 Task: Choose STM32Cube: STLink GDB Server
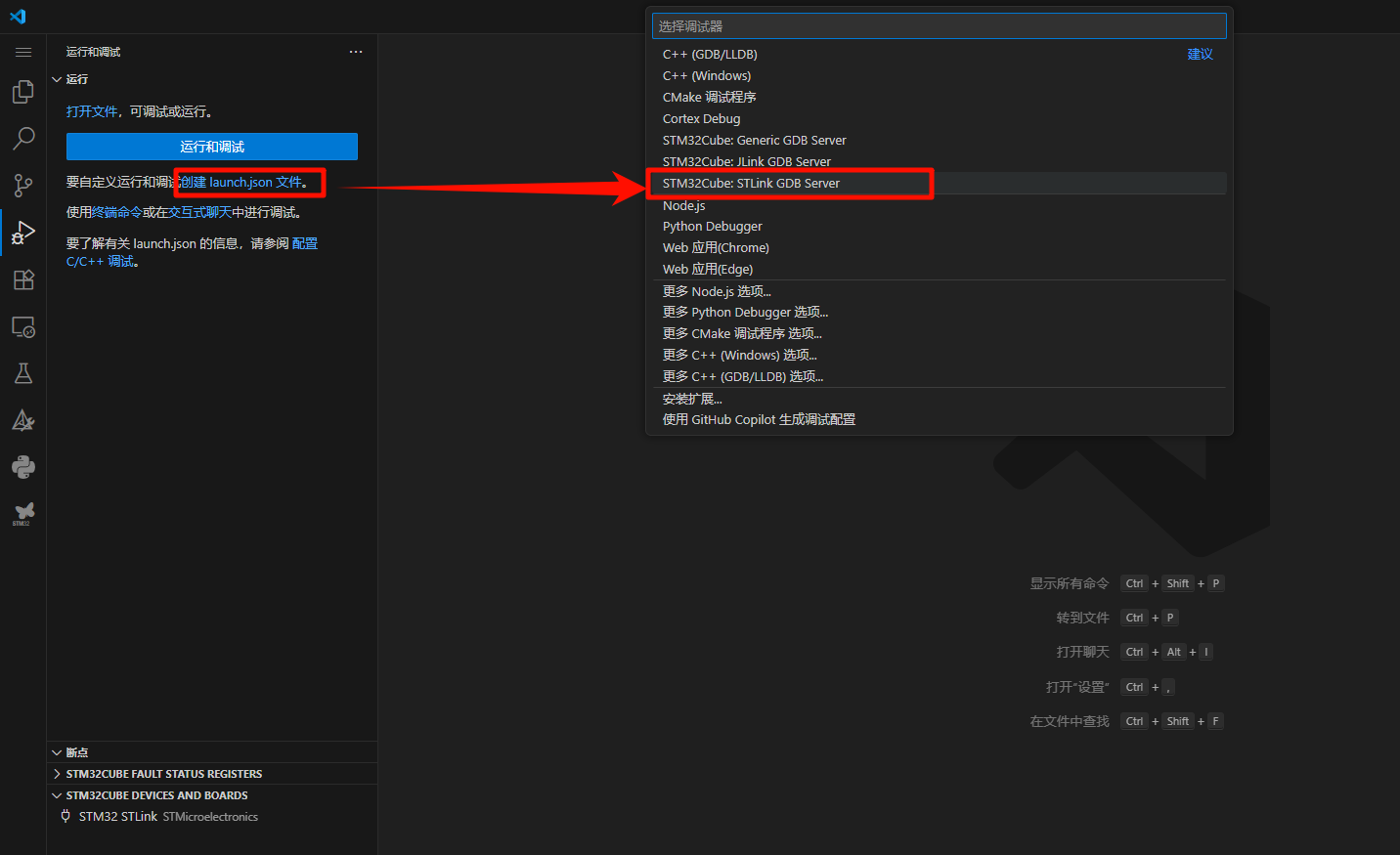click(x=940, y=183)
